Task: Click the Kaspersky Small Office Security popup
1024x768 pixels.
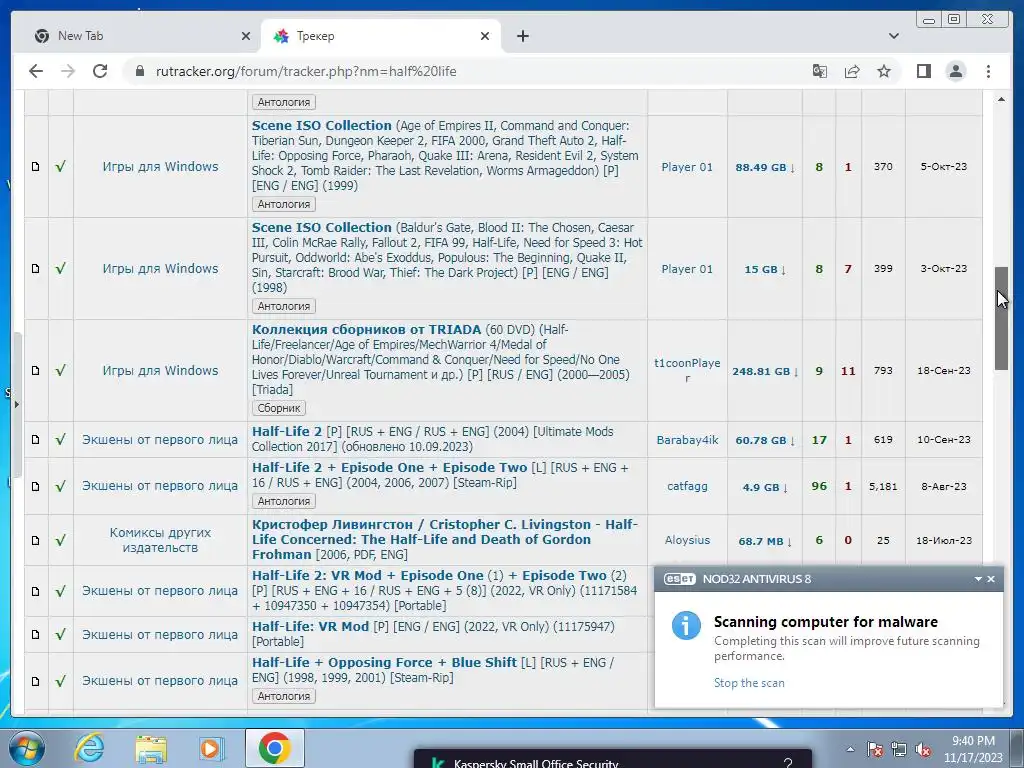Action: point(613,760)
